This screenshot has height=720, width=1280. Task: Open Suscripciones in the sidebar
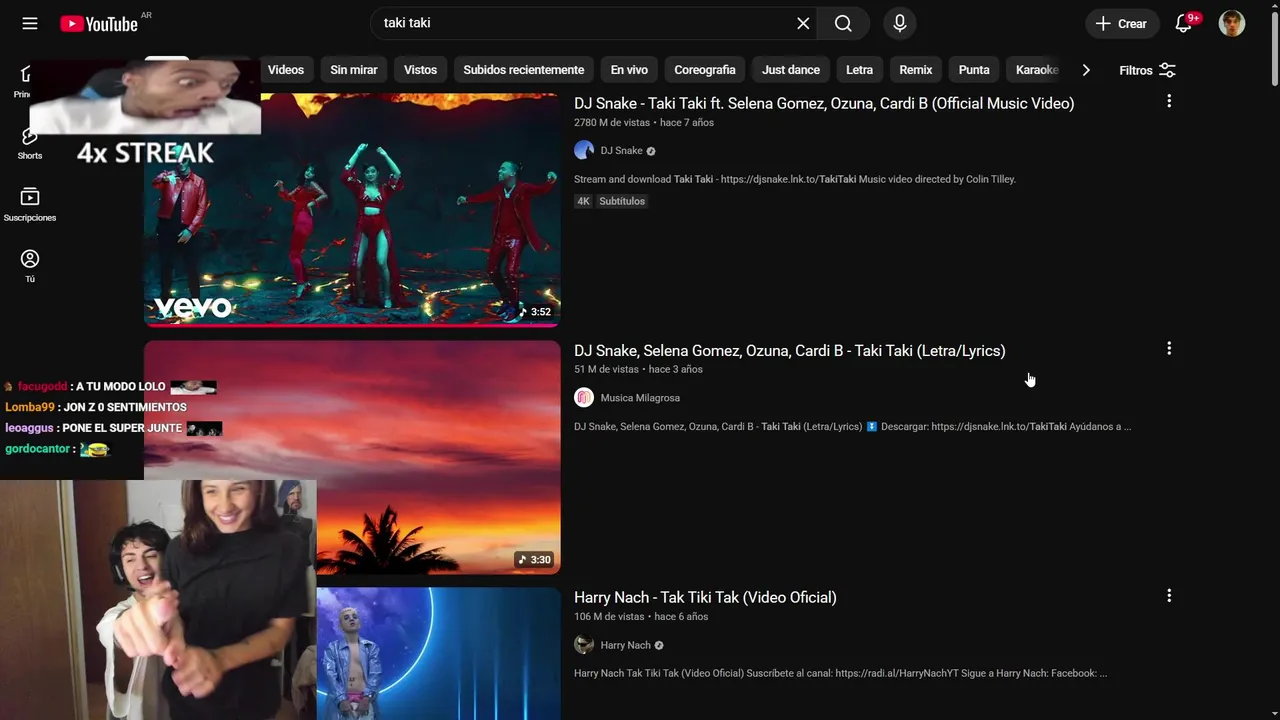click(x=30, y=205)
